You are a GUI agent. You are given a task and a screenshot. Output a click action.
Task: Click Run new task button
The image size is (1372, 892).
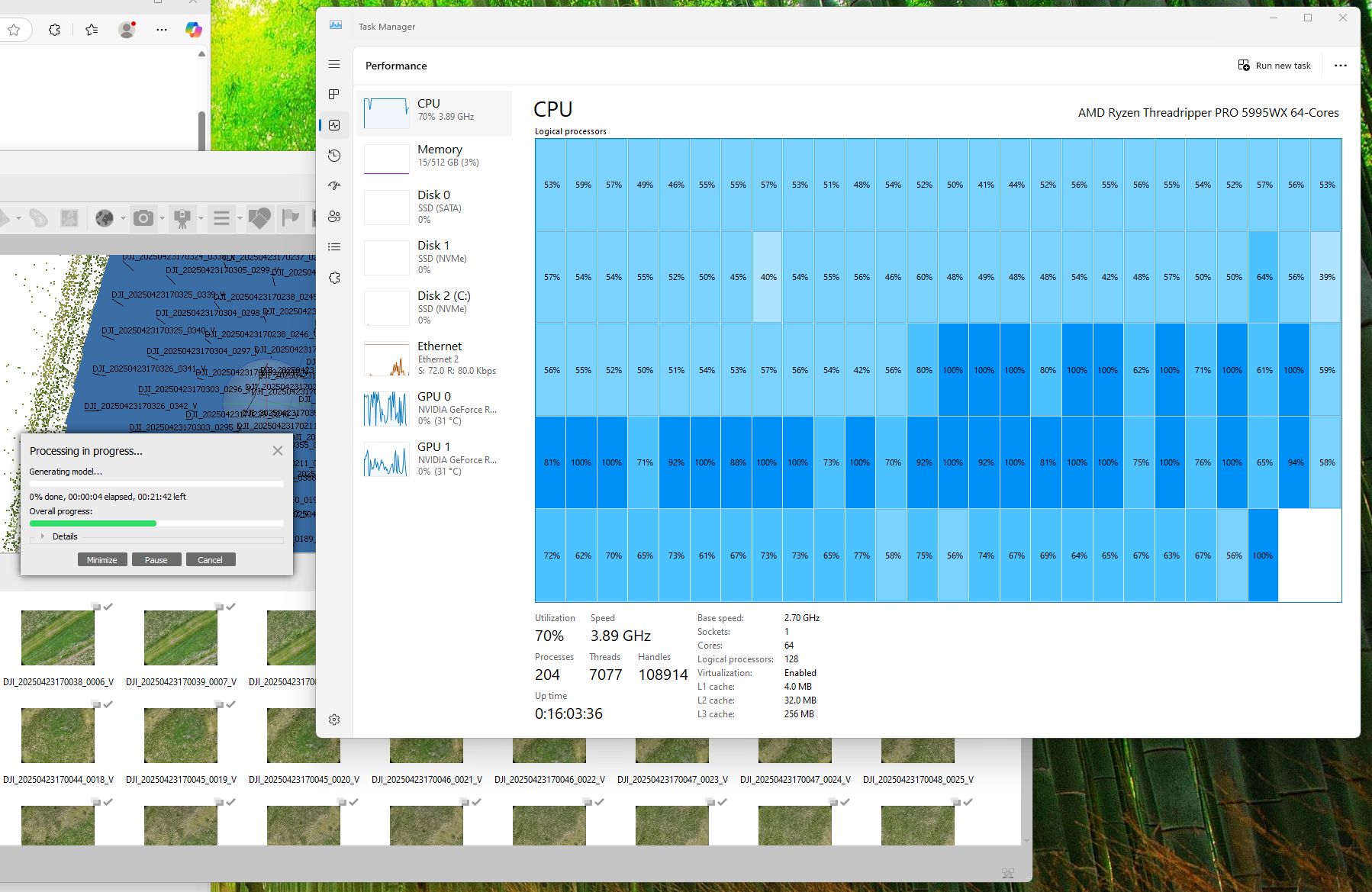point(1274,66)
